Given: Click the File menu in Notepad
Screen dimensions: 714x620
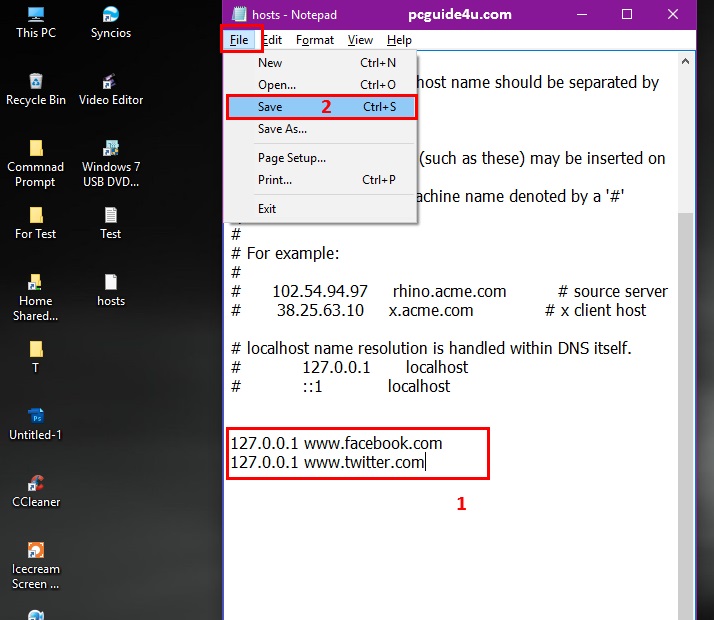Looking at the screenshot, I should pos(238,40).
